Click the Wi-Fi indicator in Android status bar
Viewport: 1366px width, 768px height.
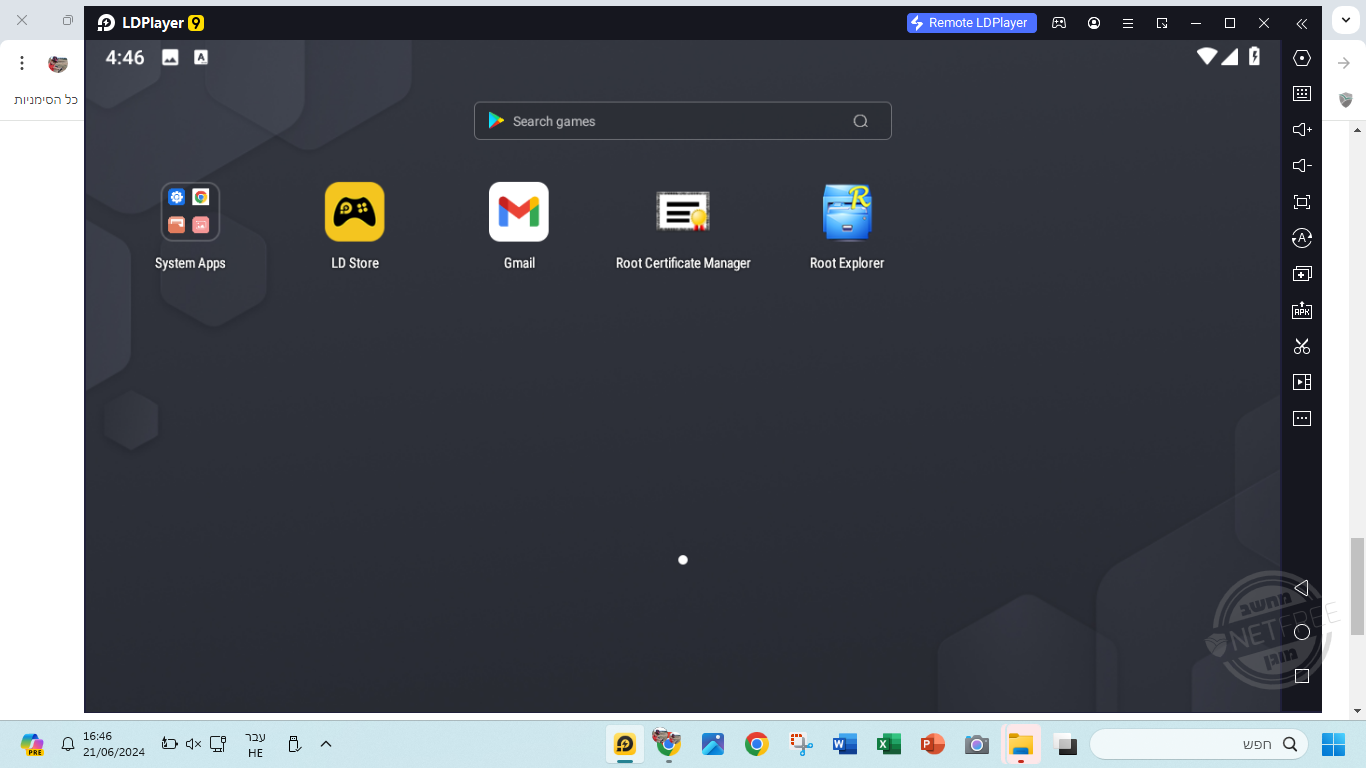1207,56
